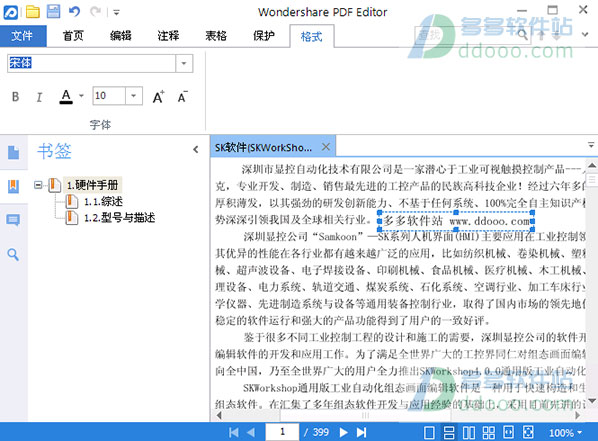Click the font size 10 field
598x441 pixels.
pyautogui.click(x=109, y=96)
